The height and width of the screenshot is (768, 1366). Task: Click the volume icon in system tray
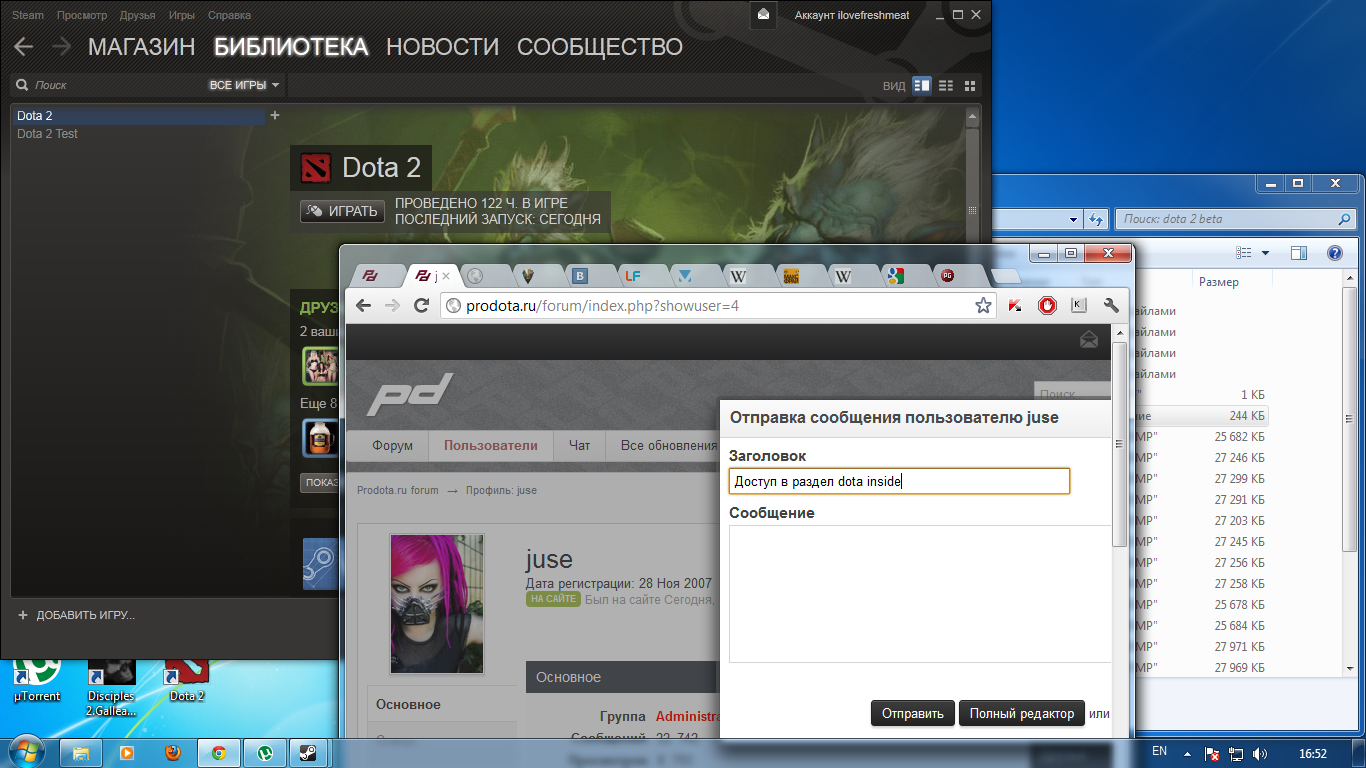(x=1260, y=753)
